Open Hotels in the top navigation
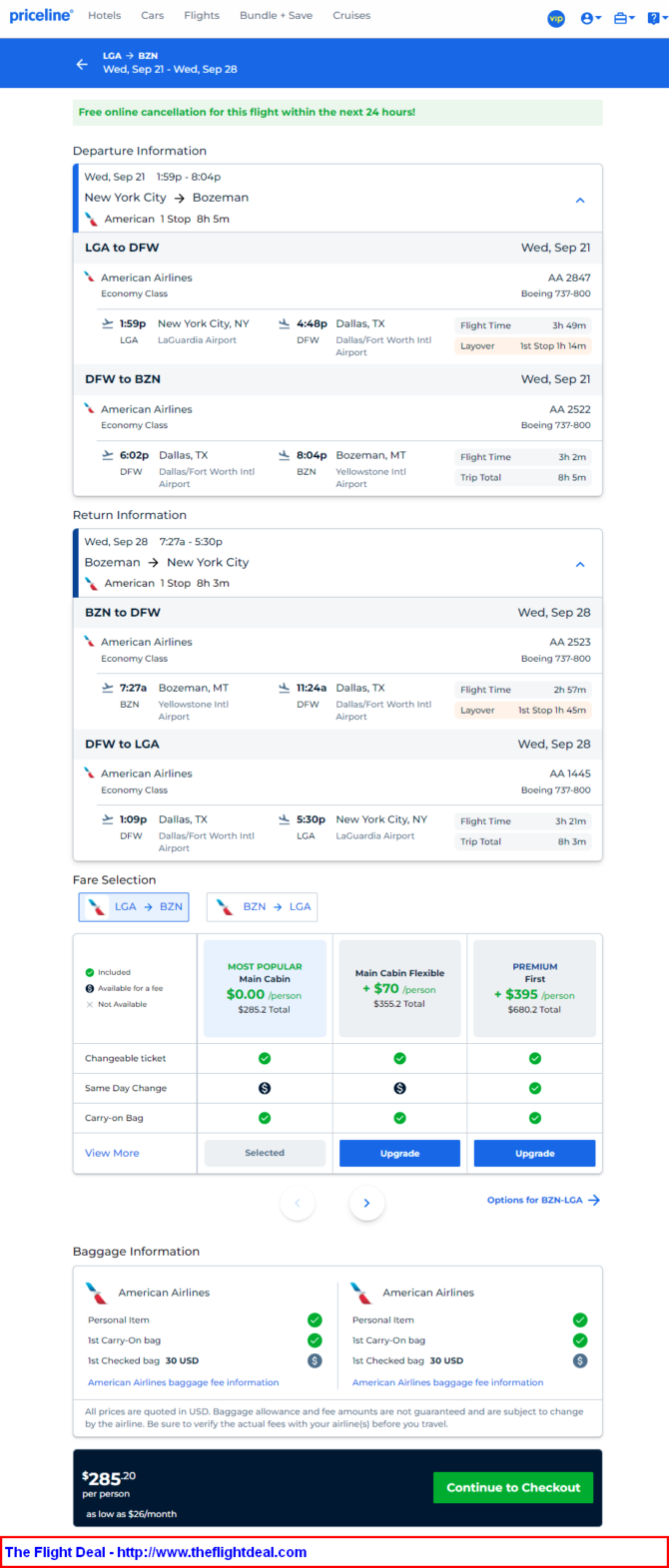The width and height of the screenshot is (669, 1568). tap(105, 16)
